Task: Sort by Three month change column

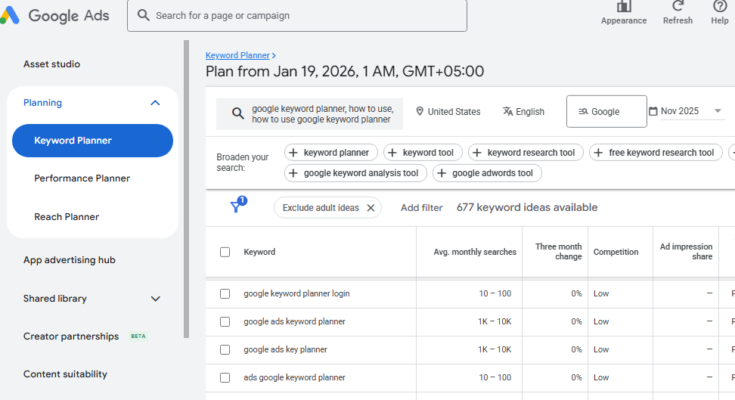Action: [558, 252]
